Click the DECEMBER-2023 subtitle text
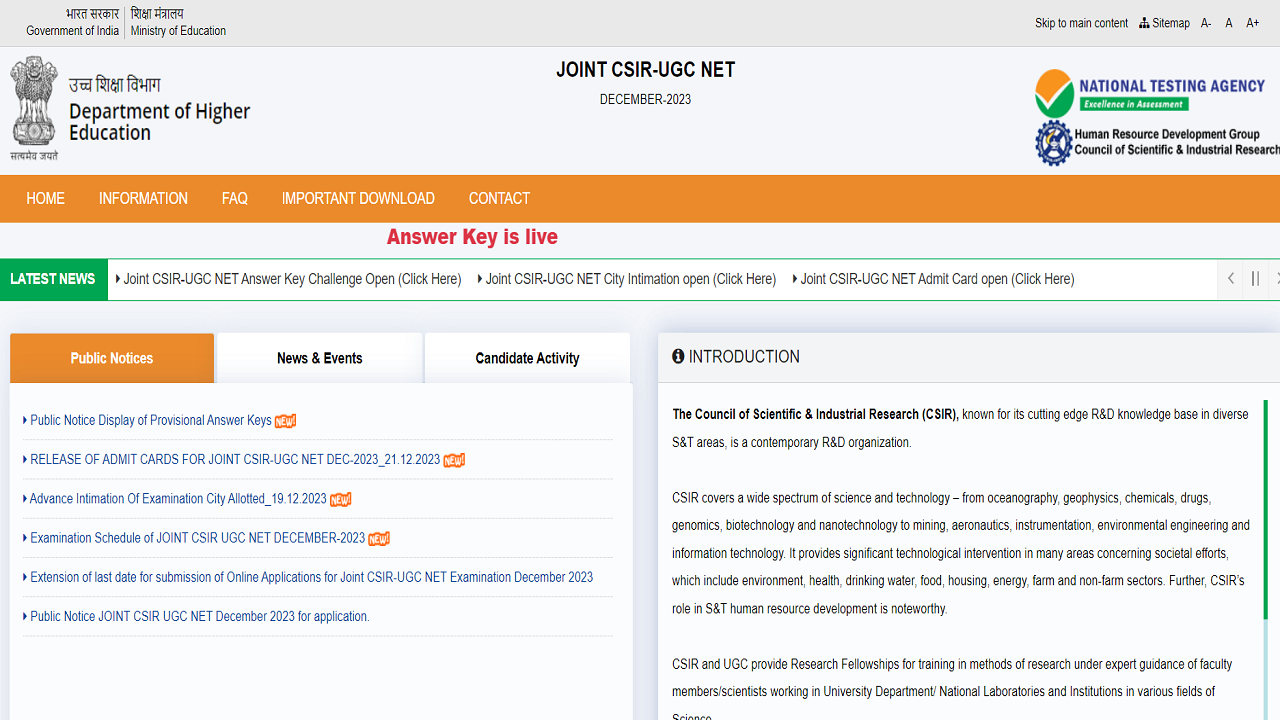The image size is (1280, 720). point(645,99)
